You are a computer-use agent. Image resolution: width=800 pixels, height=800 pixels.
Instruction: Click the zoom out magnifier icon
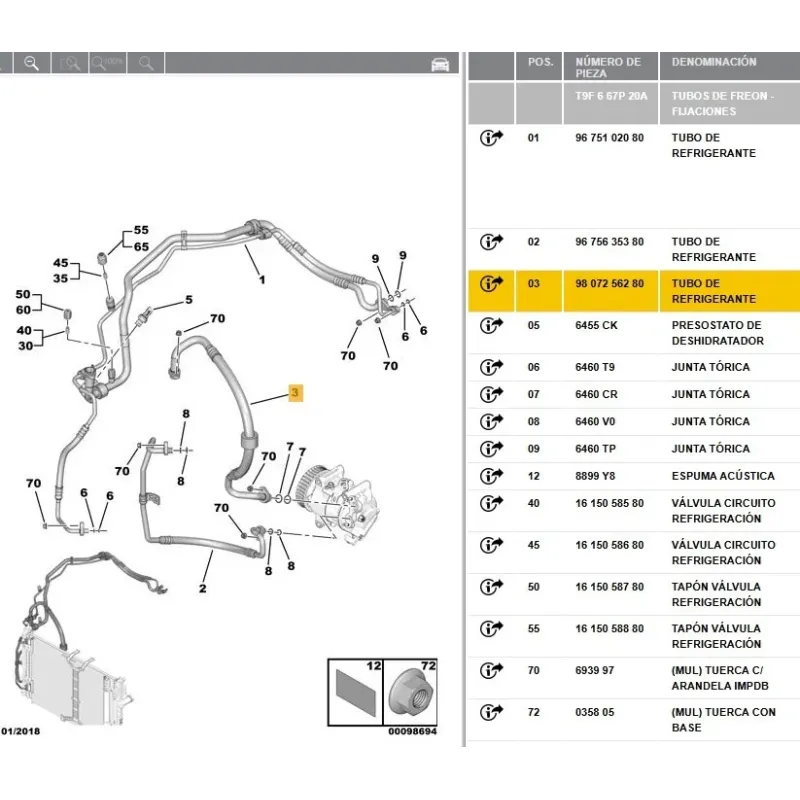pyautogui.click(x=31, y=63)
